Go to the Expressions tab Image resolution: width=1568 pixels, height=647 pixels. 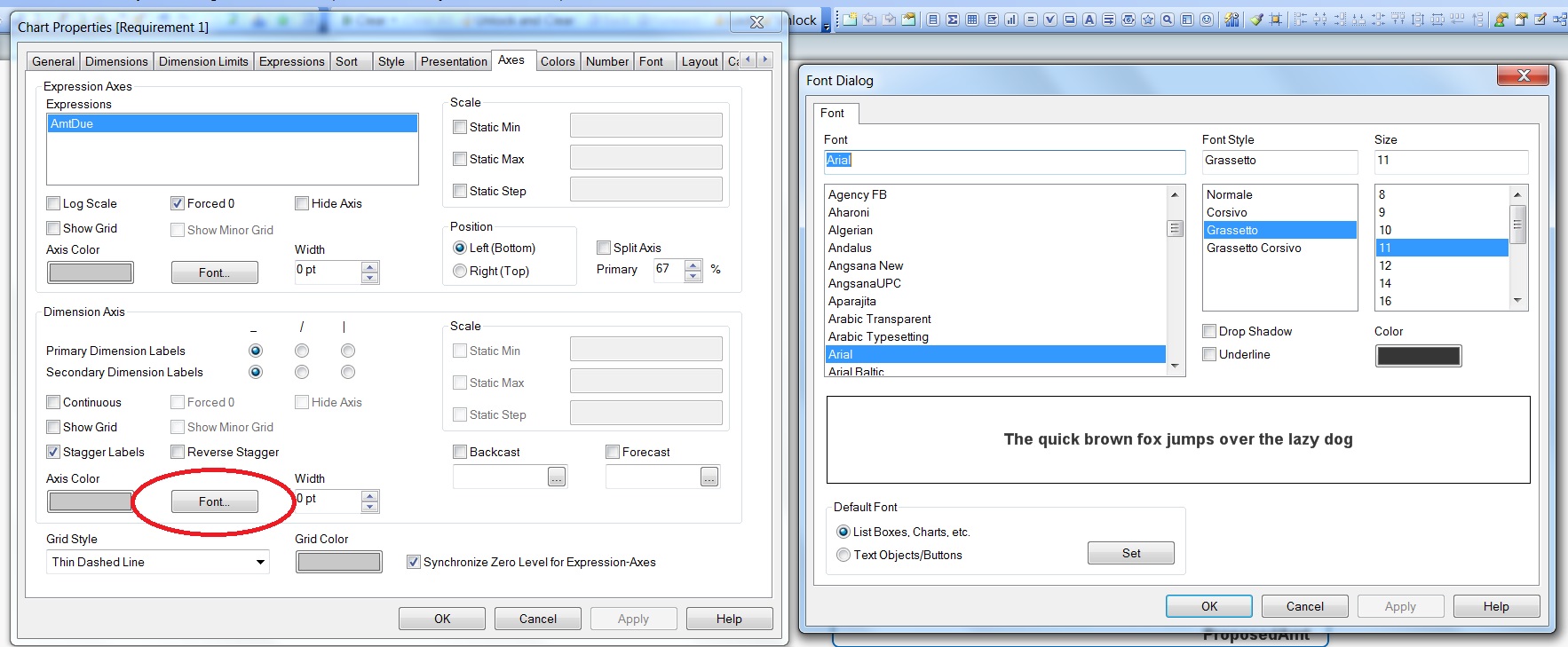click(x=292, y=61)
